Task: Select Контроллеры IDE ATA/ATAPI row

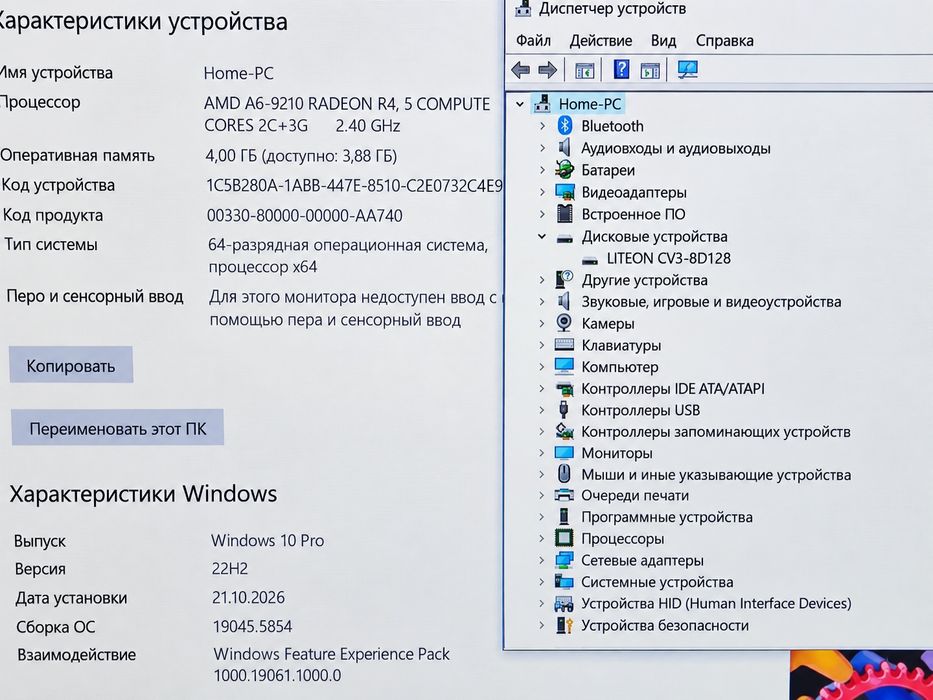Action: tap(672, 389)
